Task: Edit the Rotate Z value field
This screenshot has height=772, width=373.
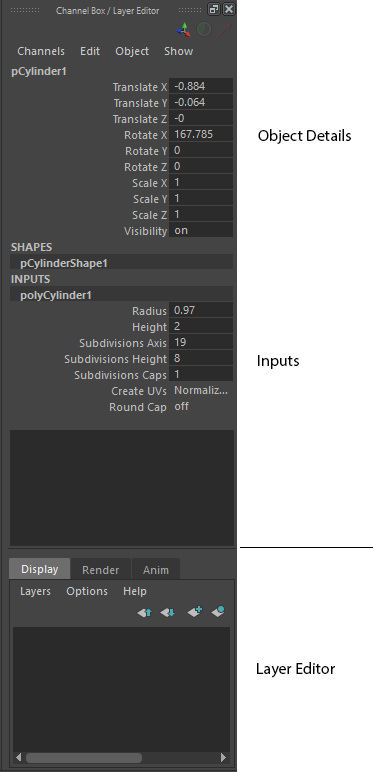Action: pos(201,166)
